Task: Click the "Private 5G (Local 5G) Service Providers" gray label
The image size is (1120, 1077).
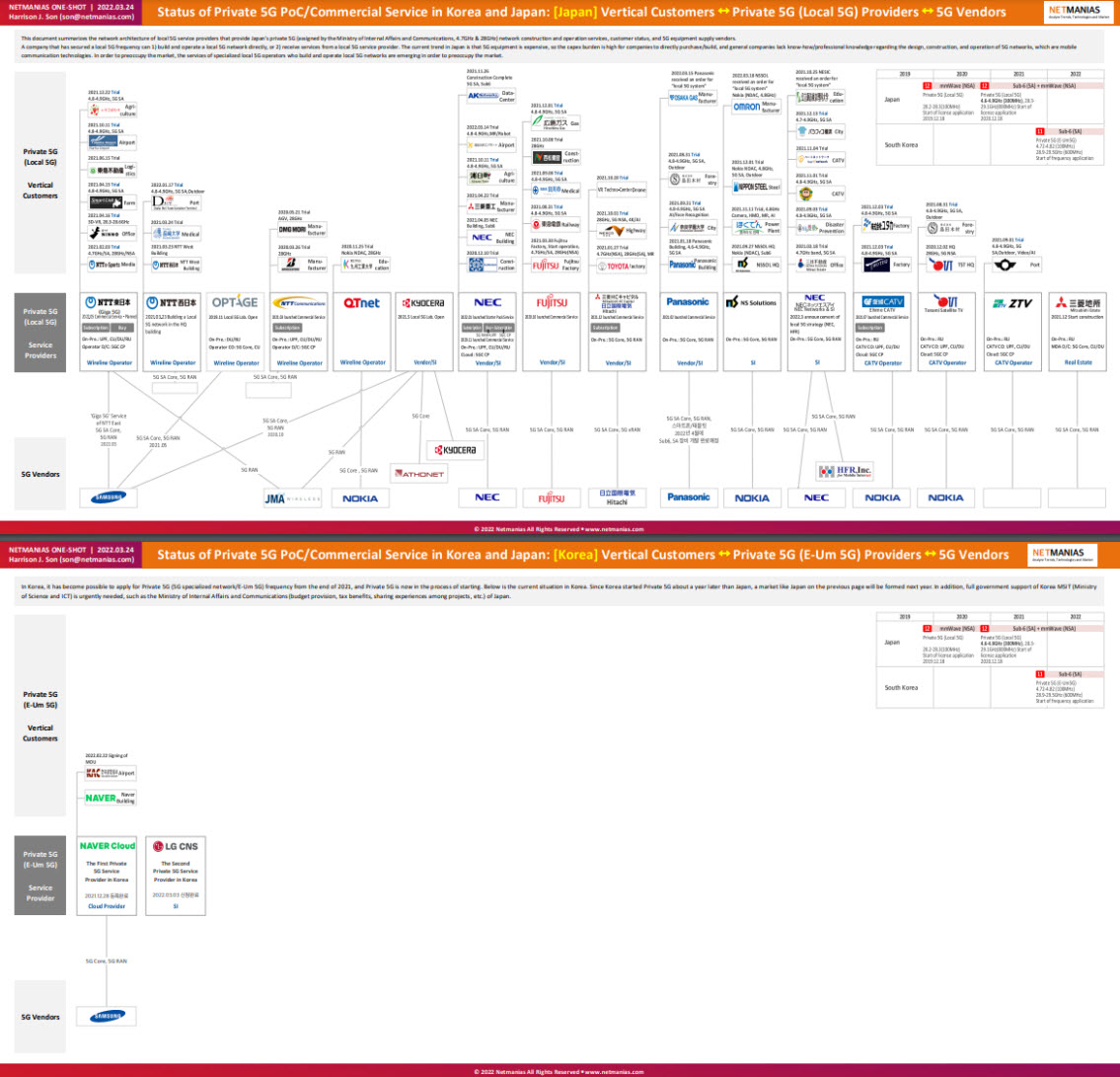Action: (40, 333)
